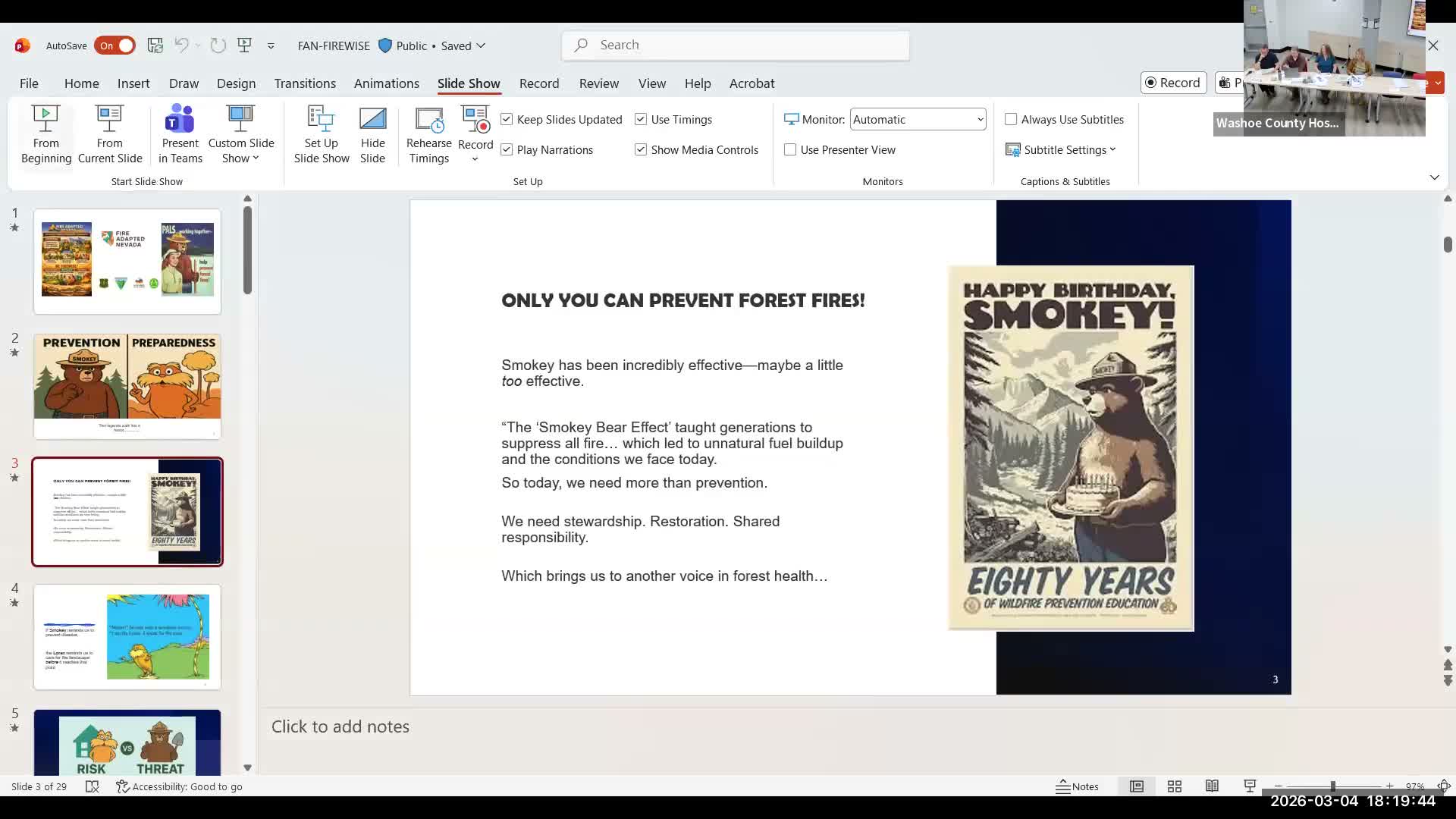The height and width of the screenshot is (819, 1456).
Task: Uncheck Keep Slides Updated
Action: tap(507, 120)
